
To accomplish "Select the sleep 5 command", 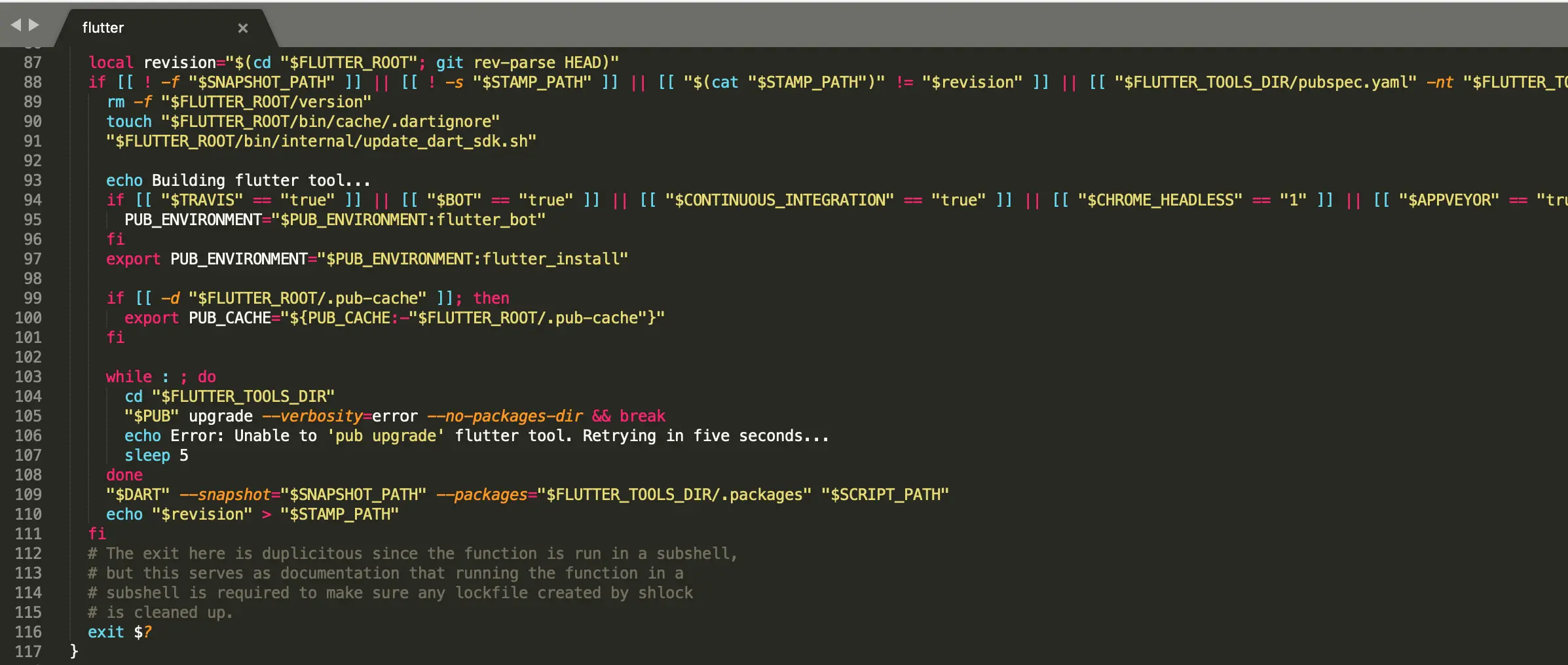I will pyautogui.click(x=155, y=455).
